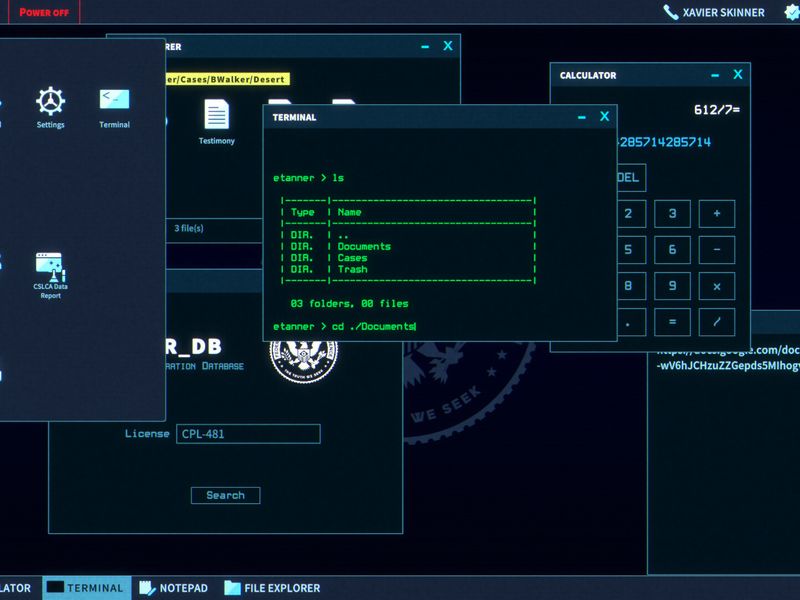Open the CSLCA Data Report icon
This screenshot has height=600, width=800.
[51, 267]
